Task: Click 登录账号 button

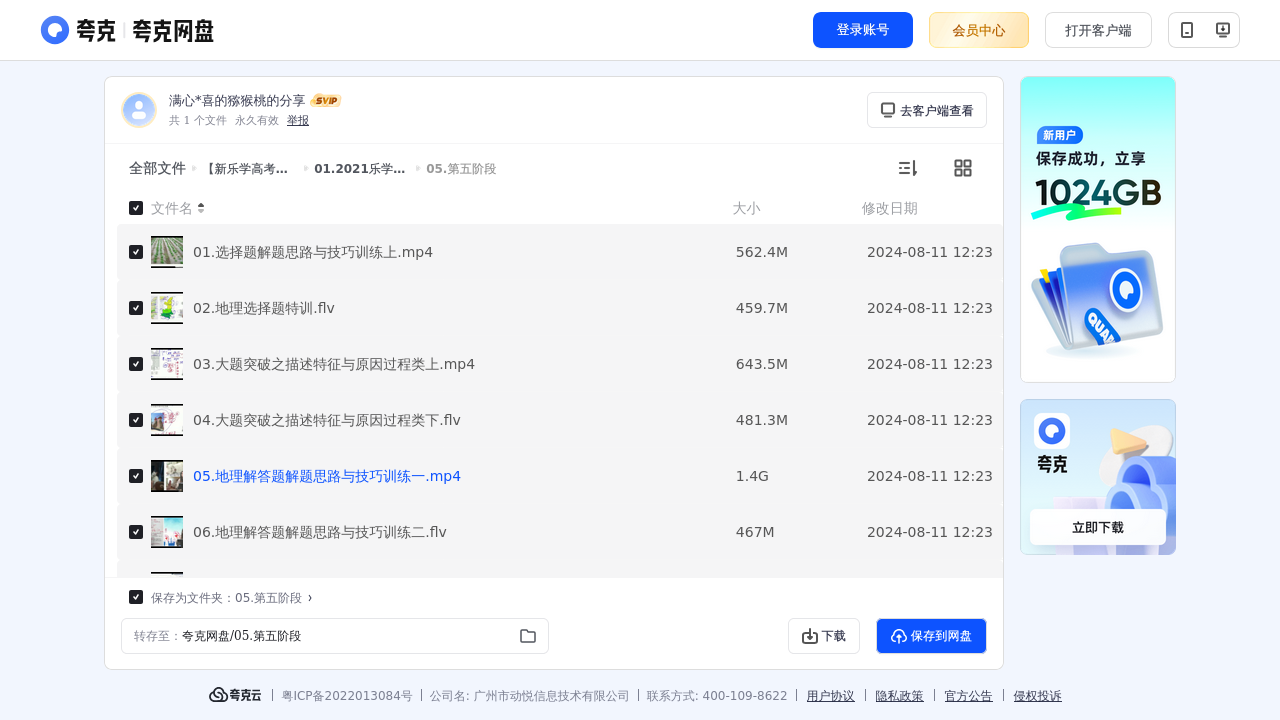Action: pos(863,30)
